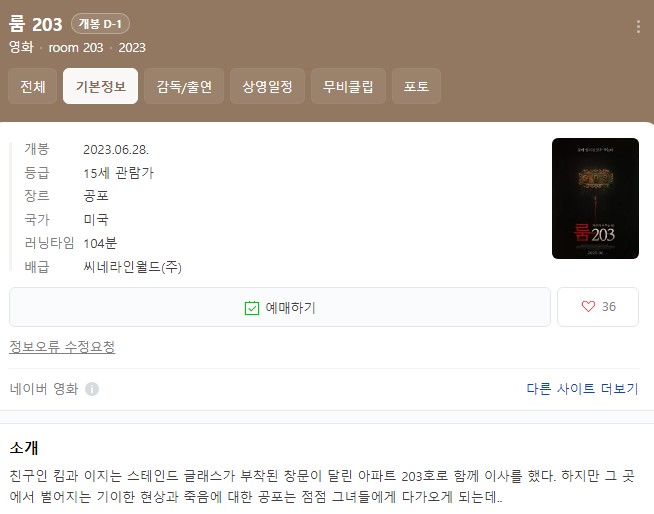The width and height of the screenshot is (654, 514).
Task: Click the 씨네라인월드(주) distributor text
Action: click(133, 267)
